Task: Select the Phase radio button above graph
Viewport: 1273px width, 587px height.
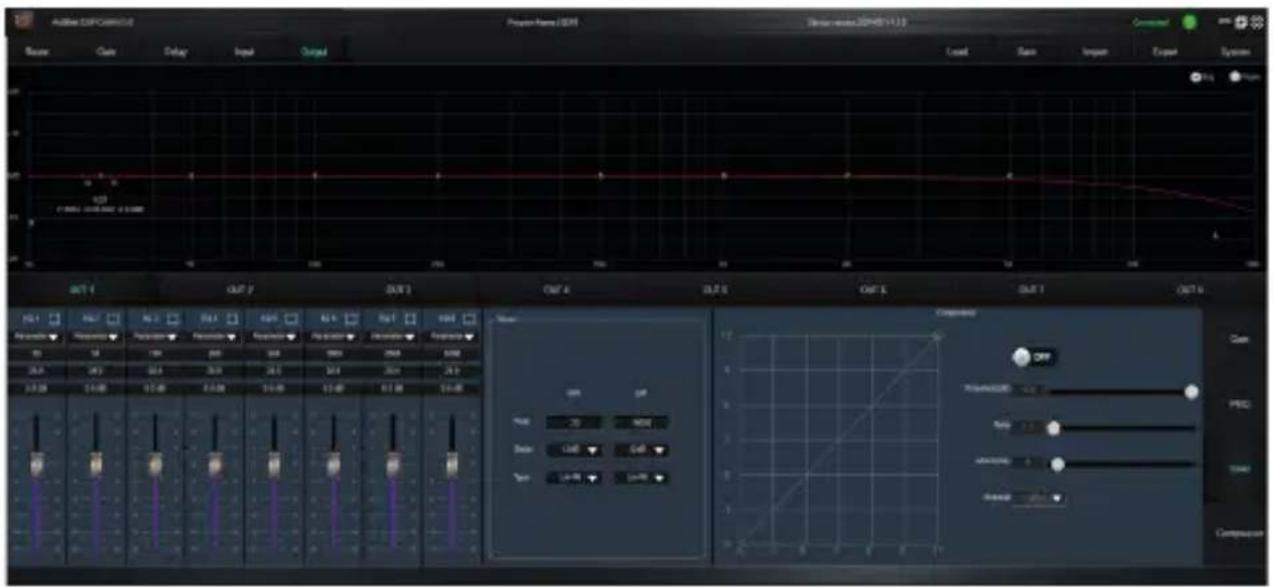Action: pos(1234,76)
